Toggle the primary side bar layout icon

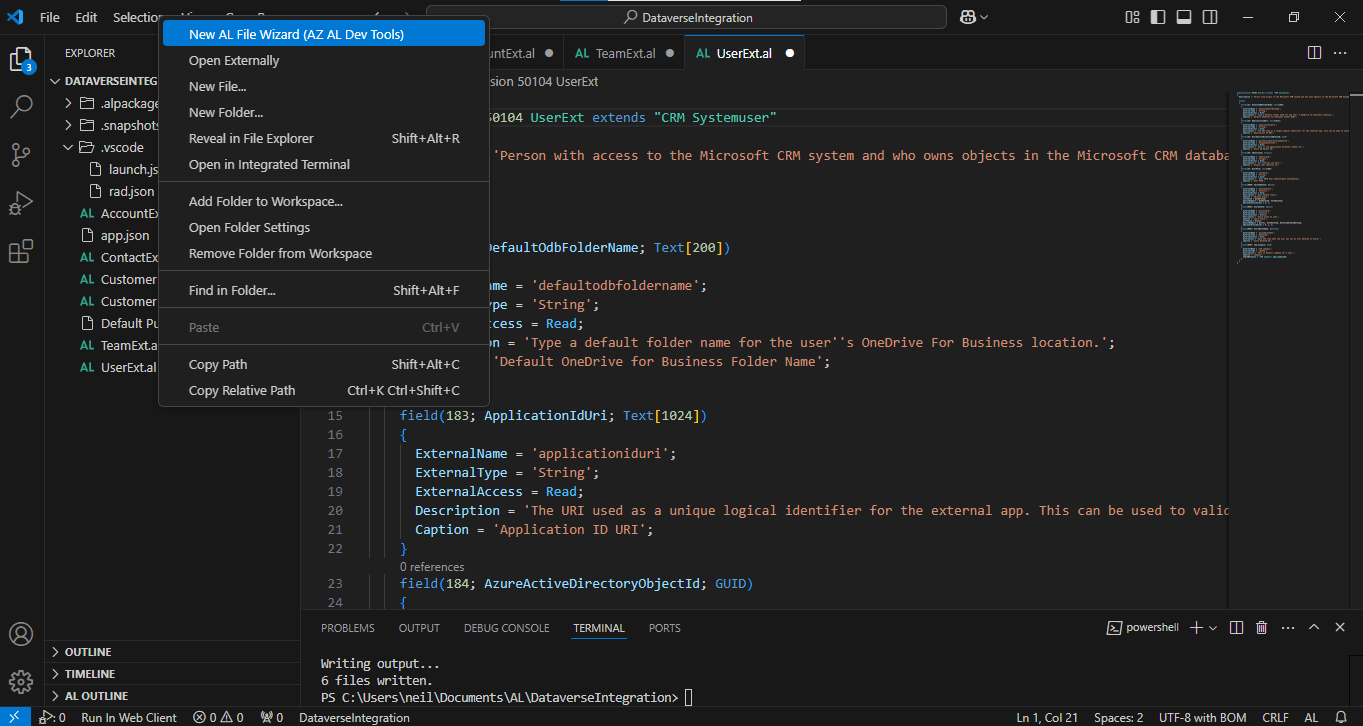click(x=1158, y=17)
